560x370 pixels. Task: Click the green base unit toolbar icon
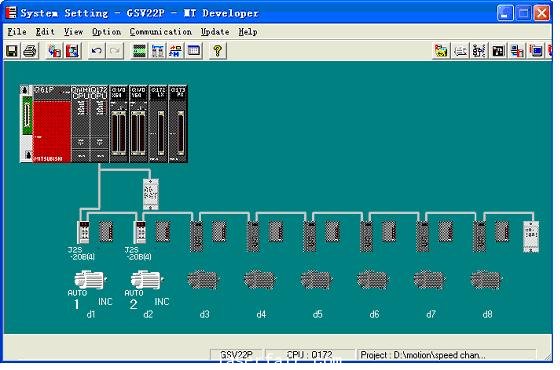tap(139, 51)
